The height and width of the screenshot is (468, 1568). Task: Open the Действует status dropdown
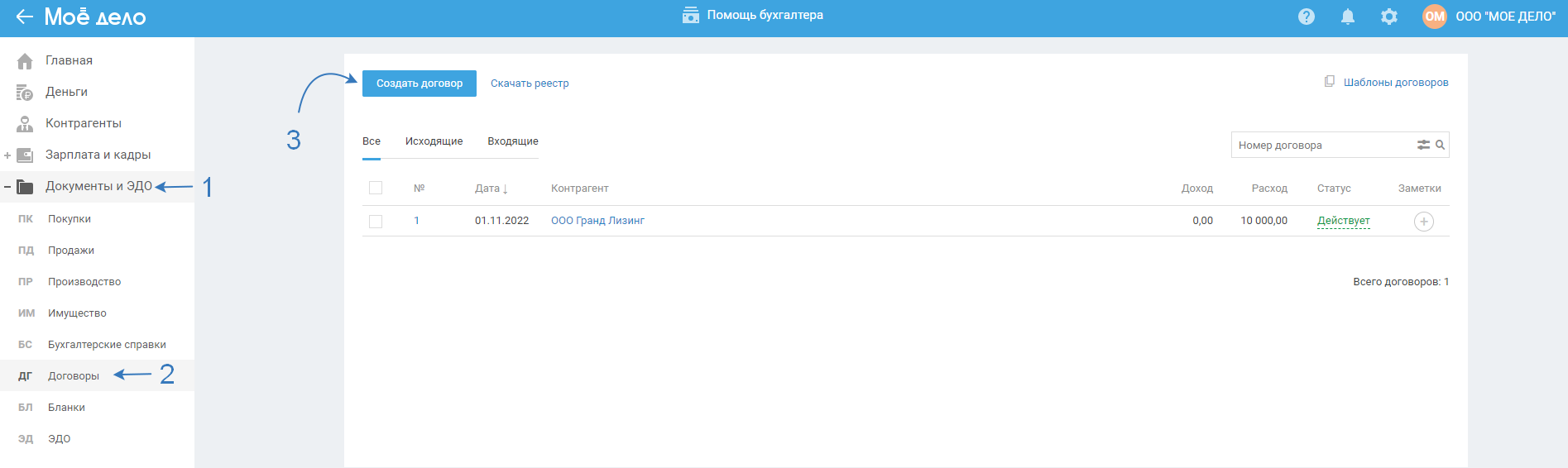point(1343,221)
